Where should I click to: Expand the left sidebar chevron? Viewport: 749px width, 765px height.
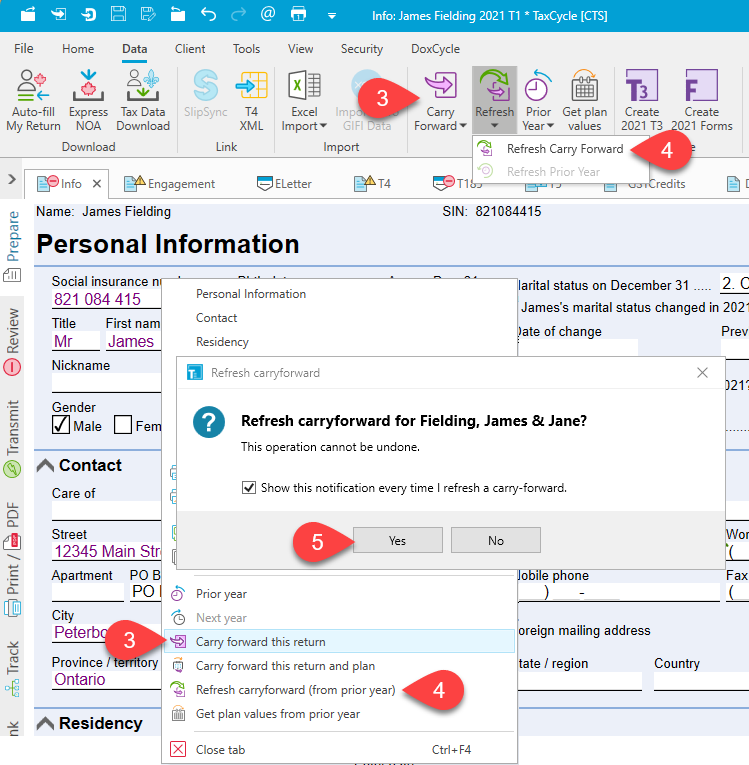click(x=12, y=179)
